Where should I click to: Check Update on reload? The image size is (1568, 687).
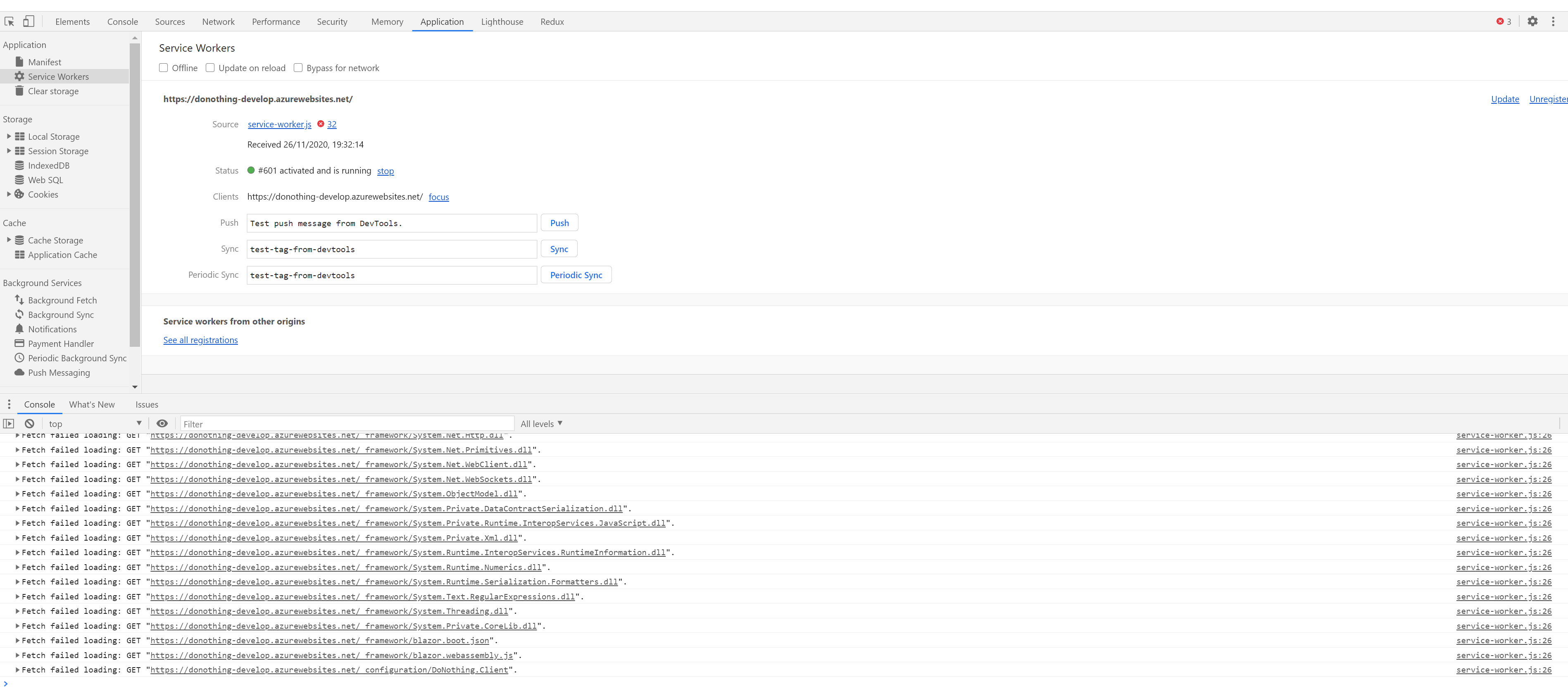pos(210,68)
